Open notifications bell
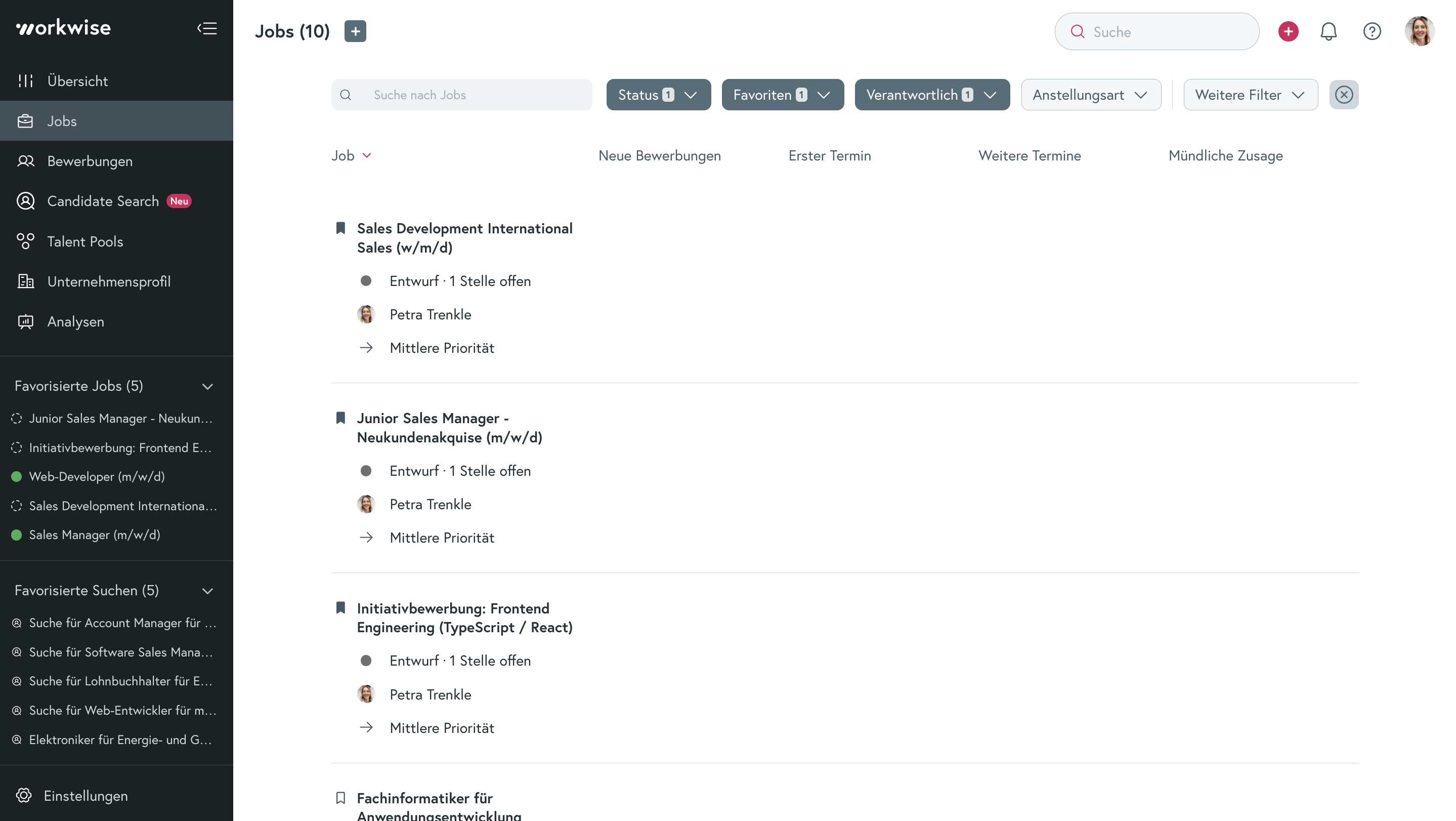The image size is (1456, 821). click(x=1329, y=32)
